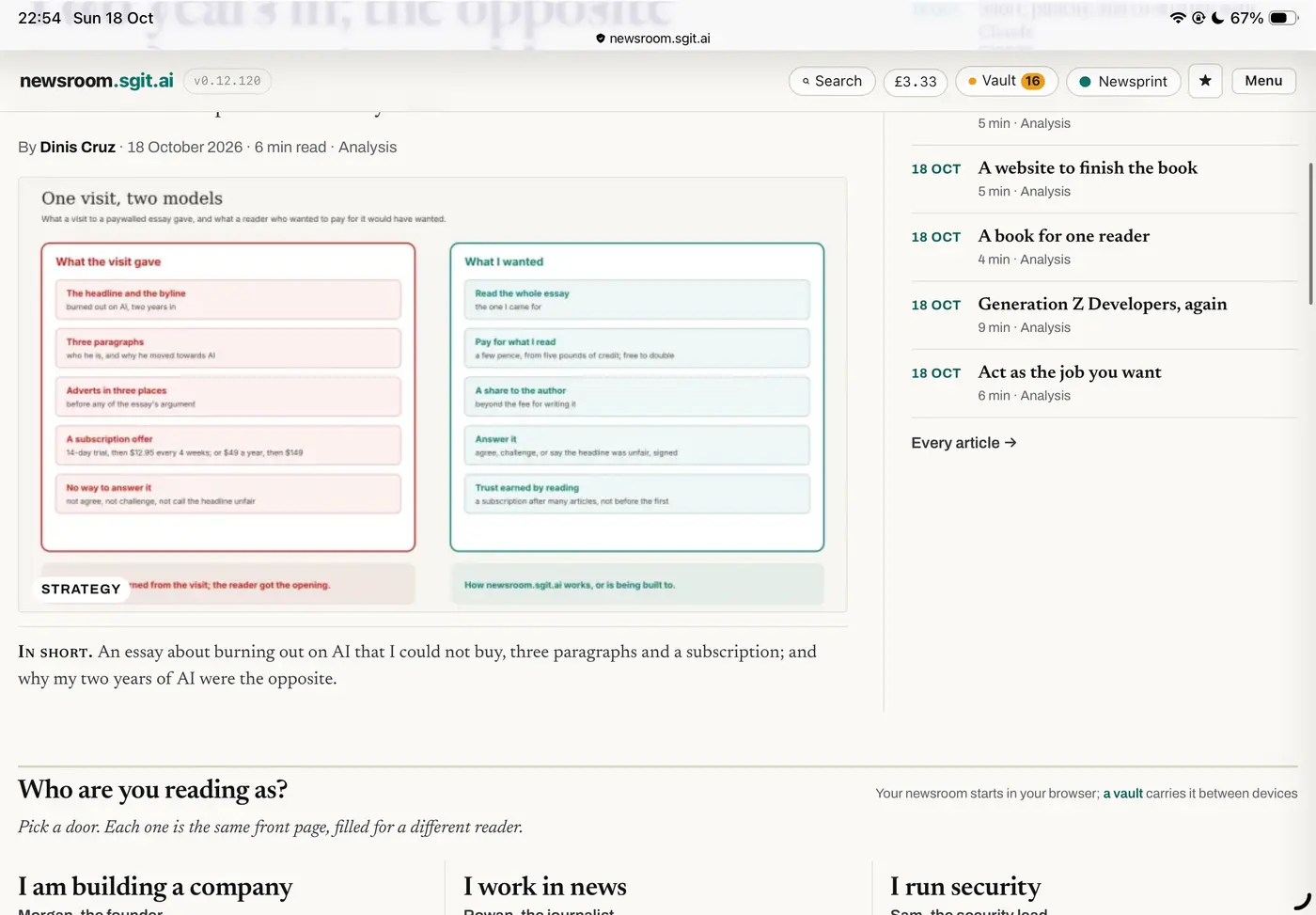
Task: Click the site lock shield icon in address bar
Action: (x=601, y=39)
